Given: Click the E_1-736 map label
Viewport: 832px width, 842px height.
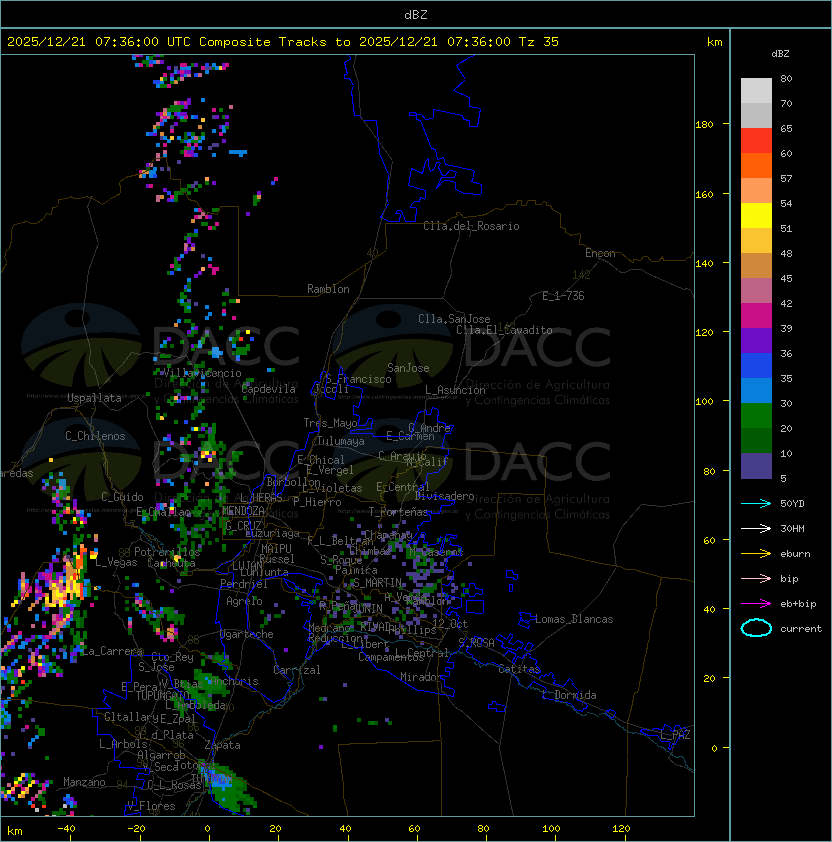Looking at the screenshot, I should (x=563, y=296).
